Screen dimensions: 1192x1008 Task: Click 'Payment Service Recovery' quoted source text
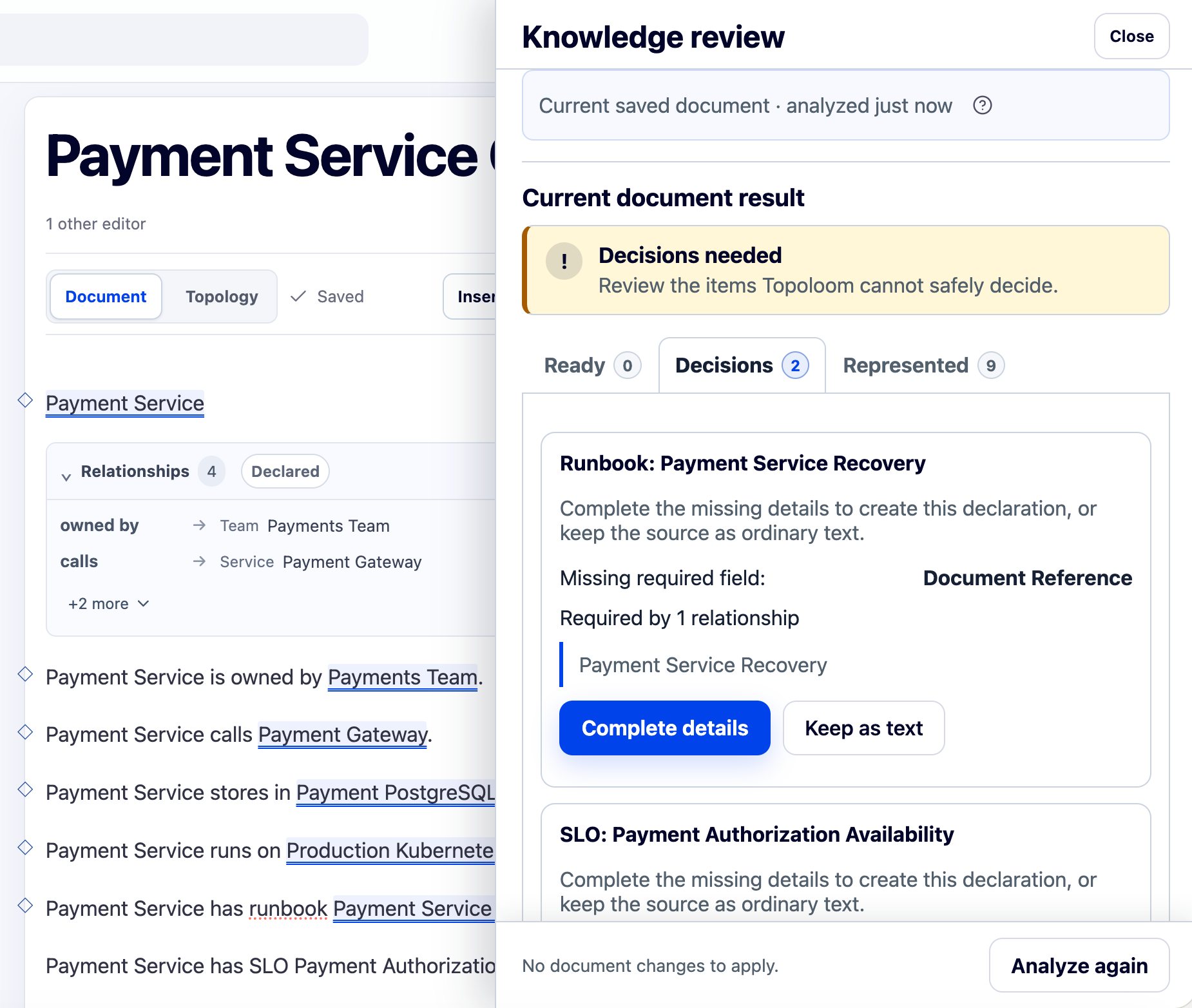(x=703, y=664)
